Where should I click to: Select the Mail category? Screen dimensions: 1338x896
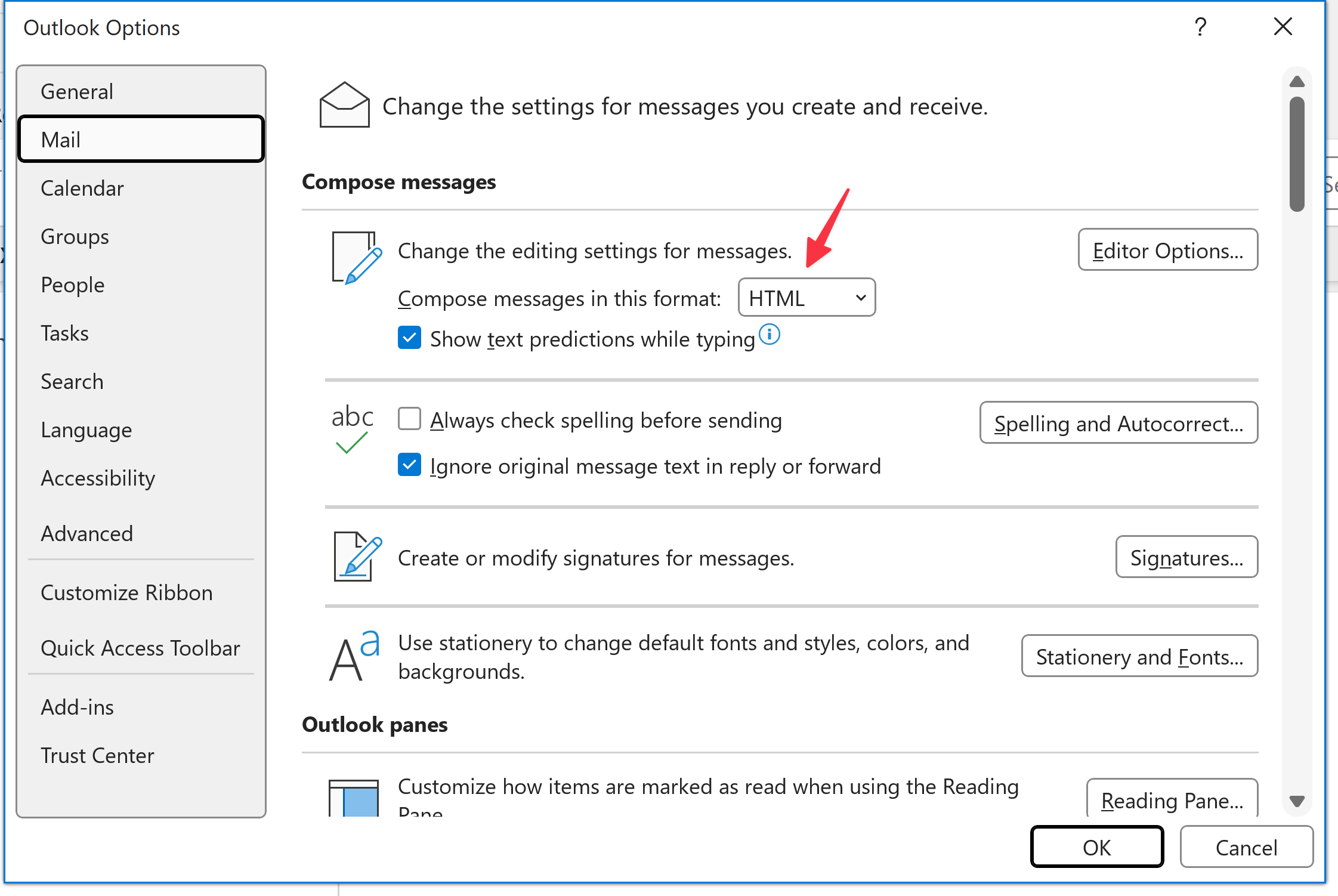tap(141, 139)
